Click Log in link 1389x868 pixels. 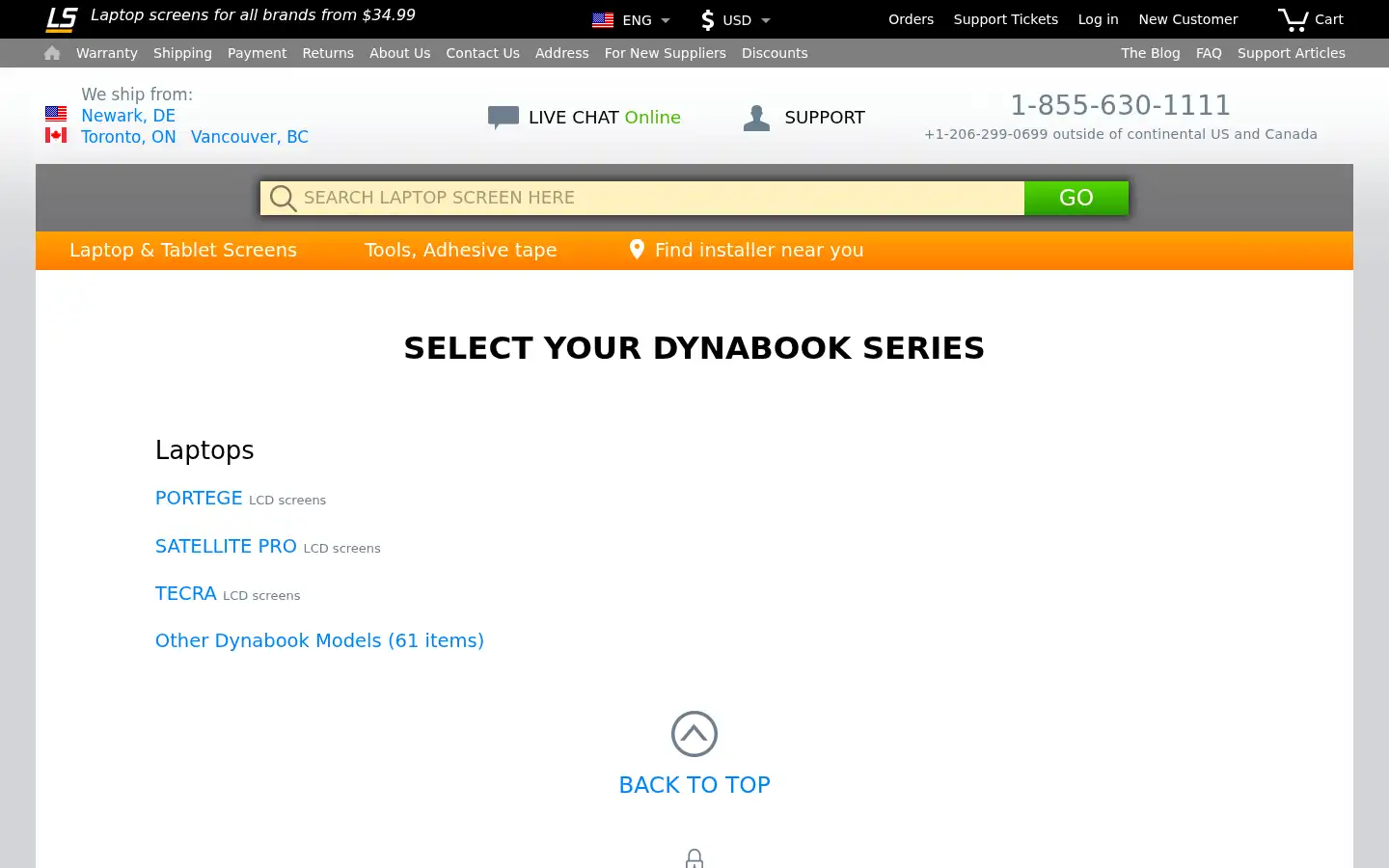(x=1099, y=19)
